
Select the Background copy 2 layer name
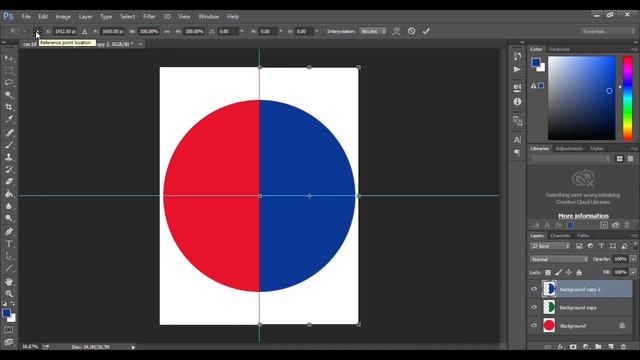click(x=580, y=289)
